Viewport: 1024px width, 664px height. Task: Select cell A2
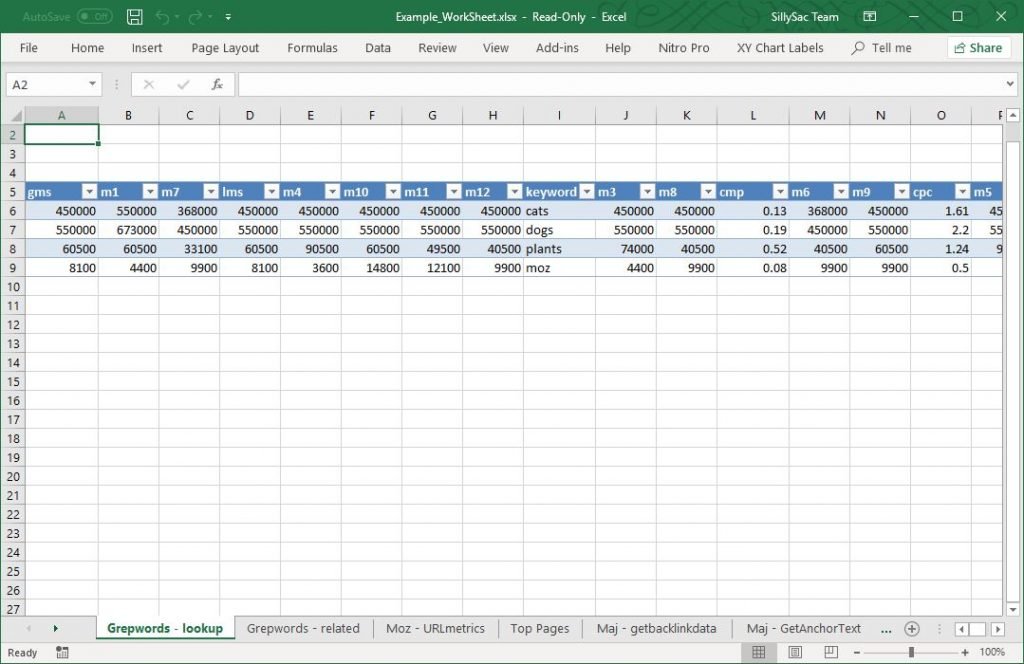(61, 133)
